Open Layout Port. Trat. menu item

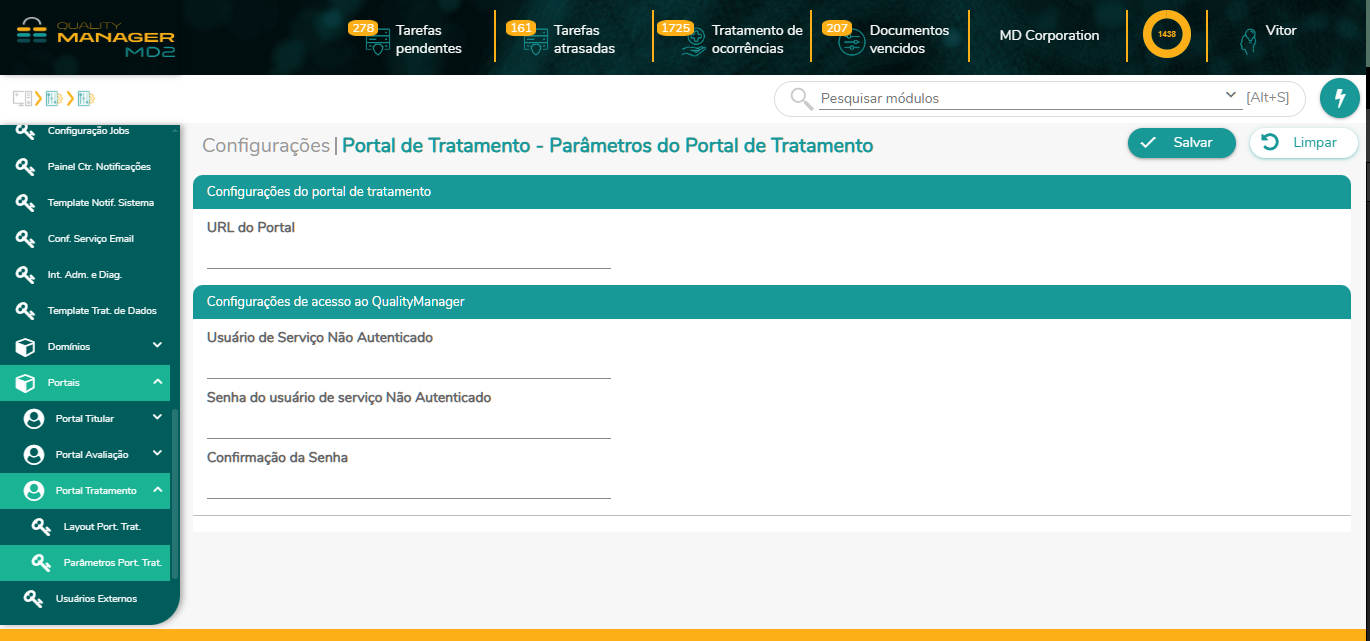pyautogui.click(x=85, y=527)
